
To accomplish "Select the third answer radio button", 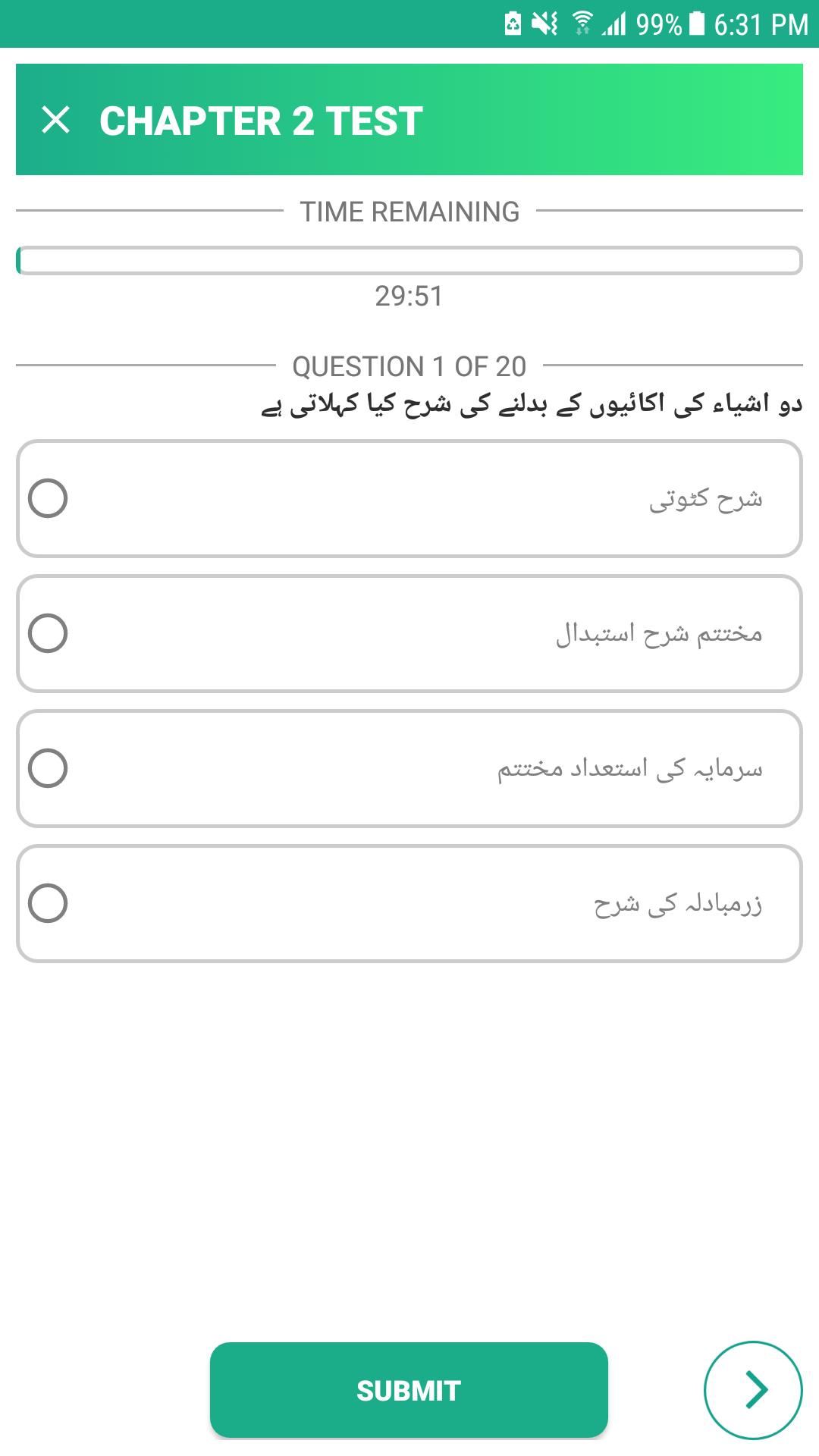I will tap(48, 768).
